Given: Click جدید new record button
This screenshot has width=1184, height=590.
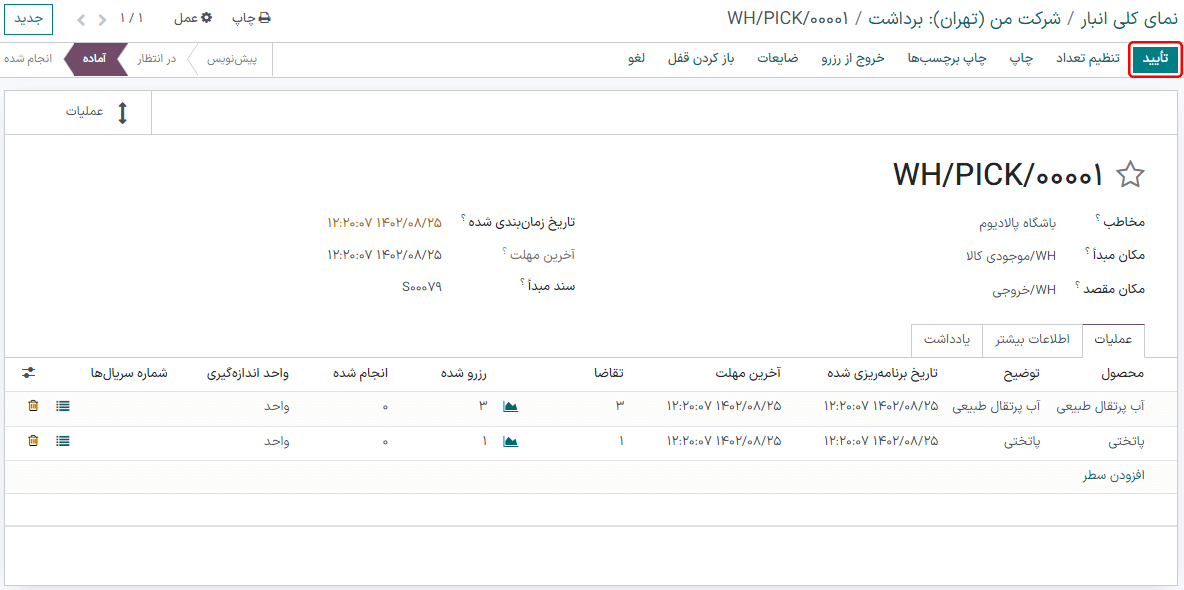Looking at the screenshot, I should point(29,18).
